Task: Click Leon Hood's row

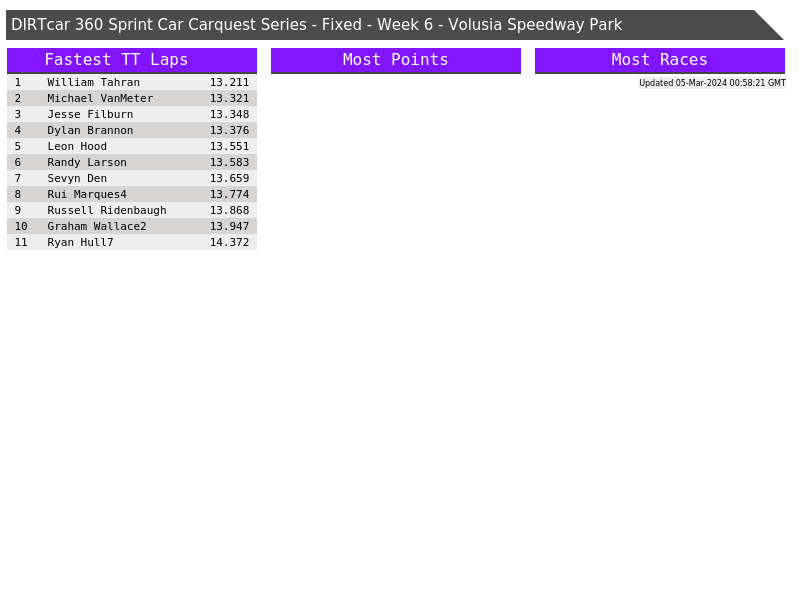Action: coord(77,146)
